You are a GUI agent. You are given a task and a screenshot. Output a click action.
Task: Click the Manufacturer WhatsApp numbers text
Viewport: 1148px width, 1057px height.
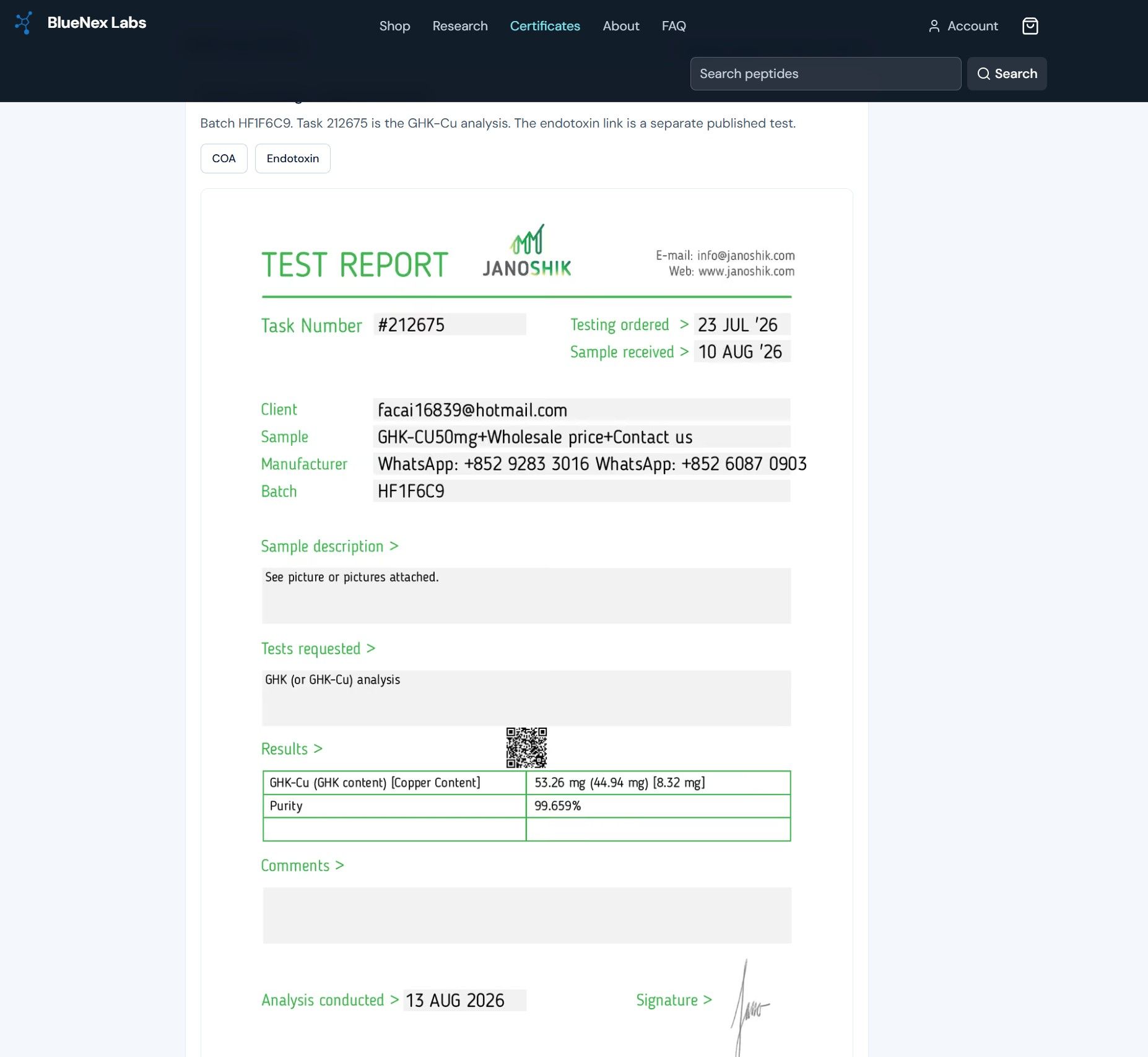click(x=592, y=464)
